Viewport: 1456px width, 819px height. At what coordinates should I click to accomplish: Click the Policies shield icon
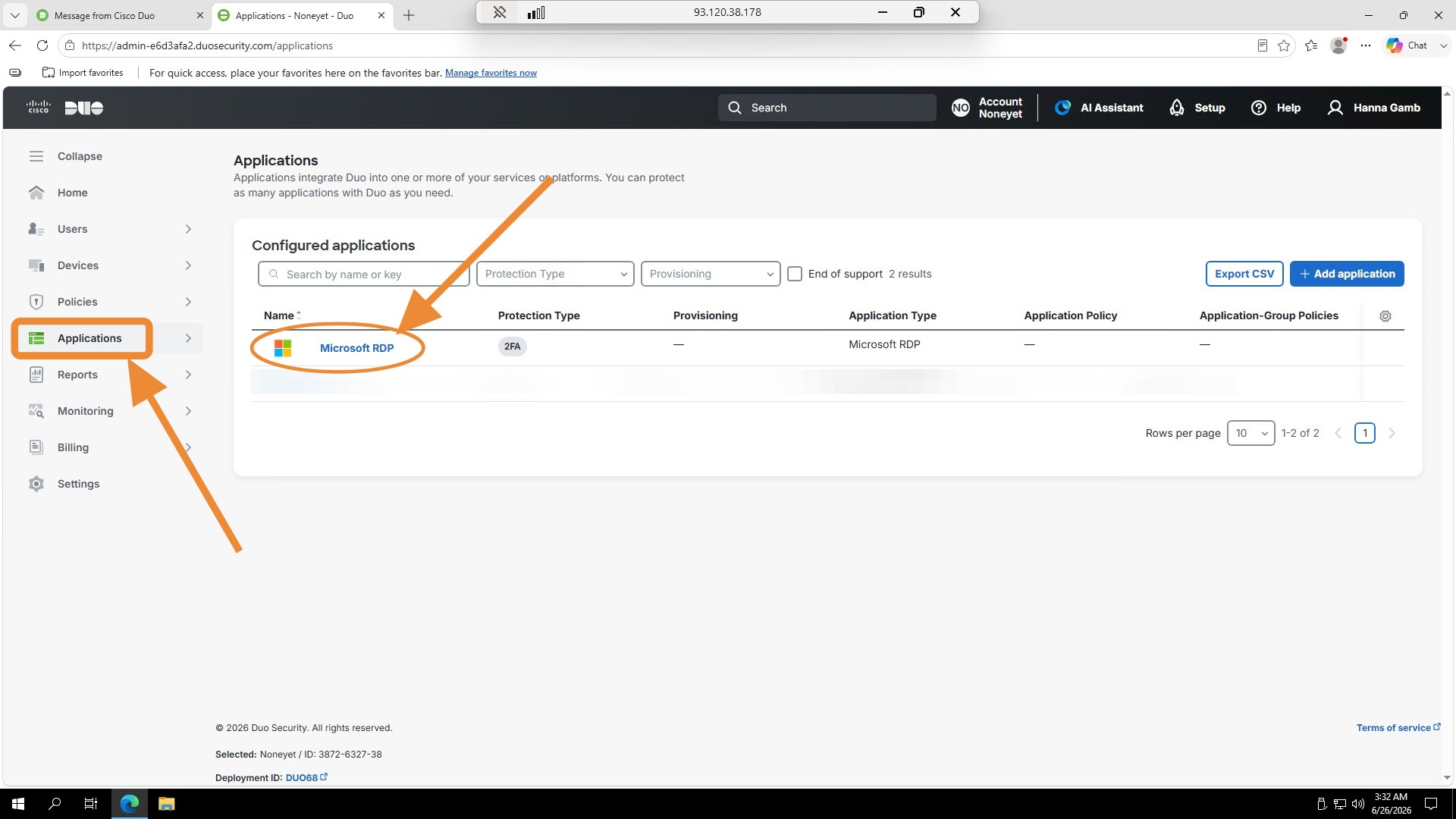(36, 302)
